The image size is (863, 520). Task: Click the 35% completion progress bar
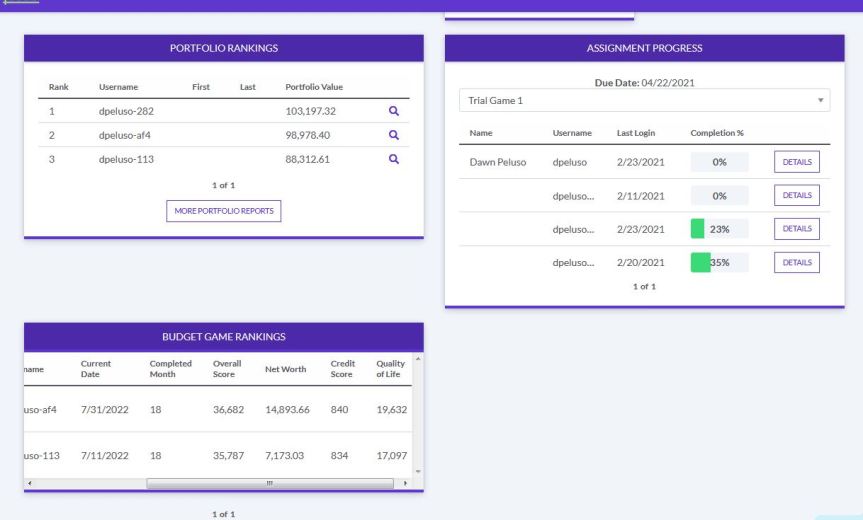point(718,262)
